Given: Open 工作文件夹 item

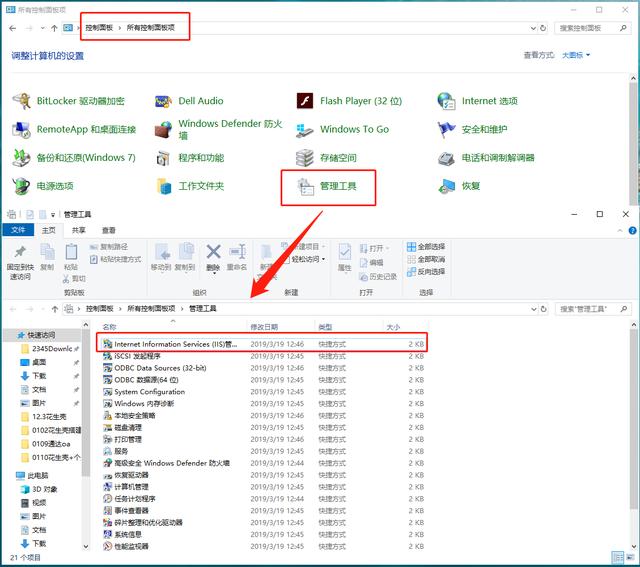Looking at the screenshot, I should coord(190,186).
